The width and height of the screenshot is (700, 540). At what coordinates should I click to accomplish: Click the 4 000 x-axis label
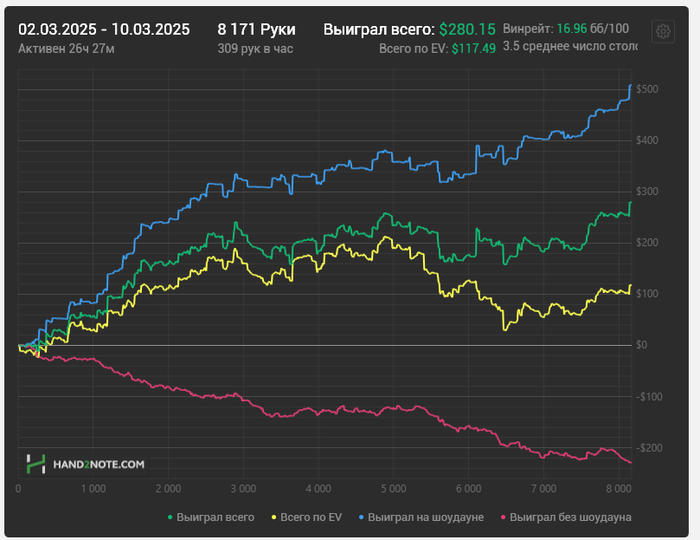(x=318, y=489)
